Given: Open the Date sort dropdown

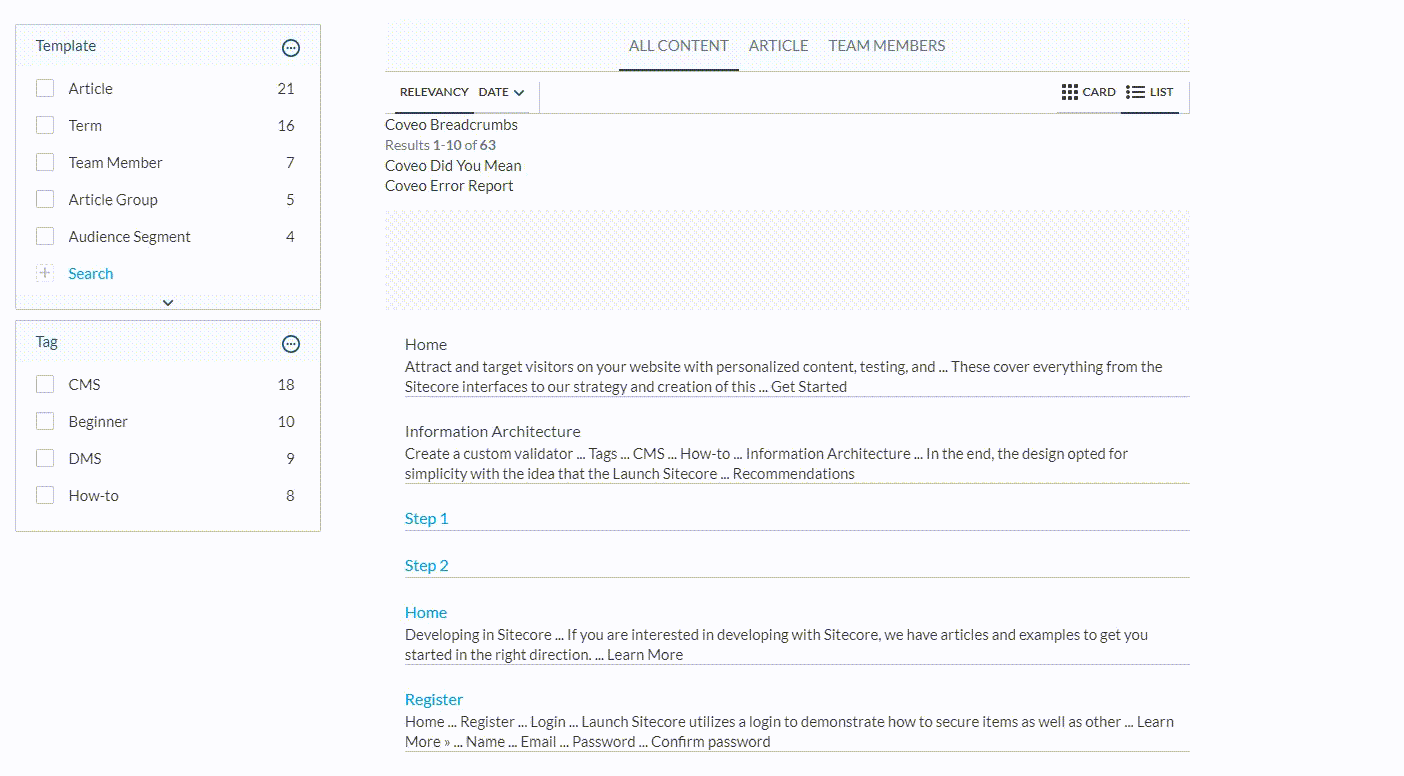Looking at the screenshot, I should [x=501, y=92].
